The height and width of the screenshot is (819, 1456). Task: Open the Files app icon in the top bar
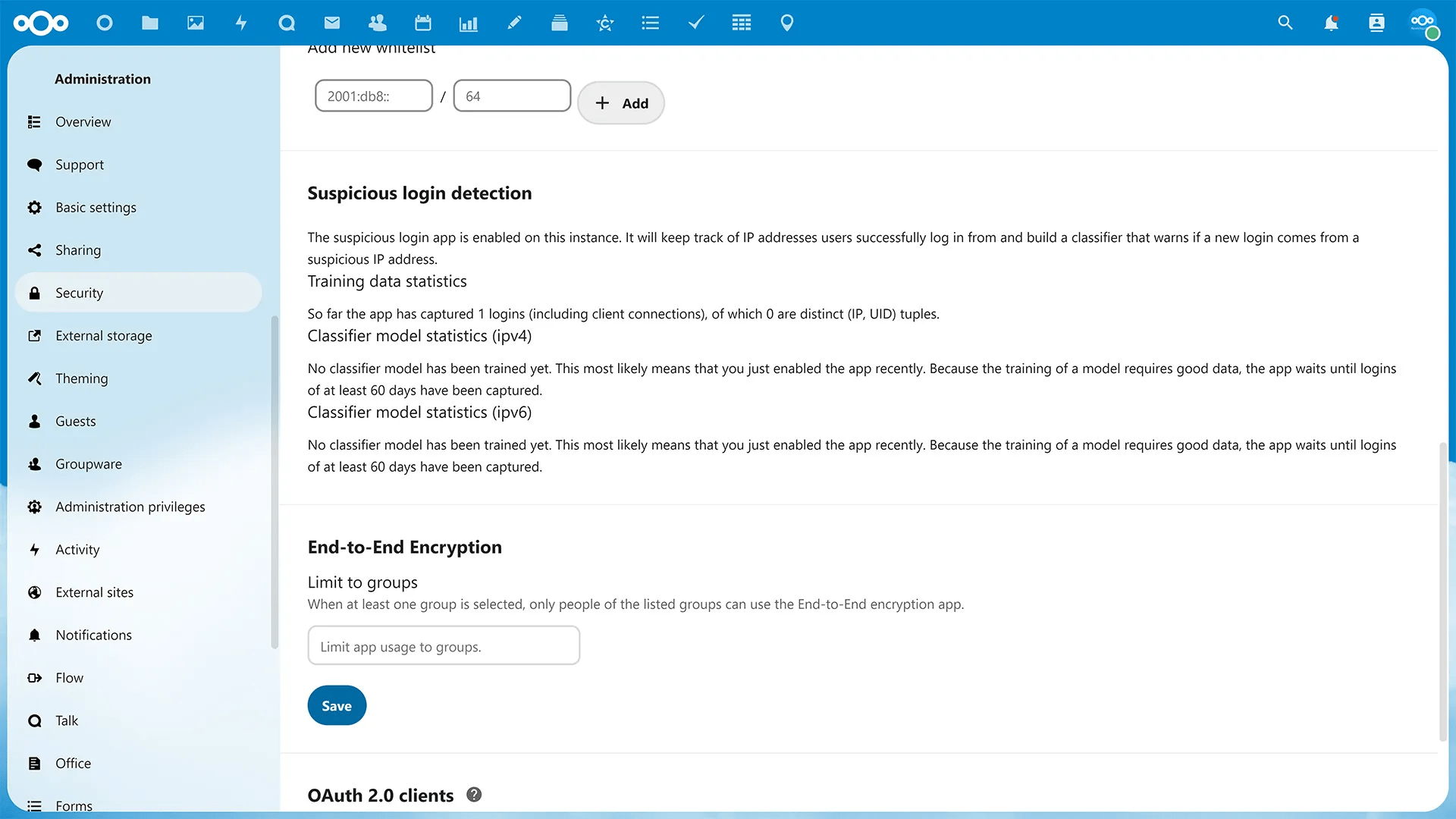click(150, 23)
